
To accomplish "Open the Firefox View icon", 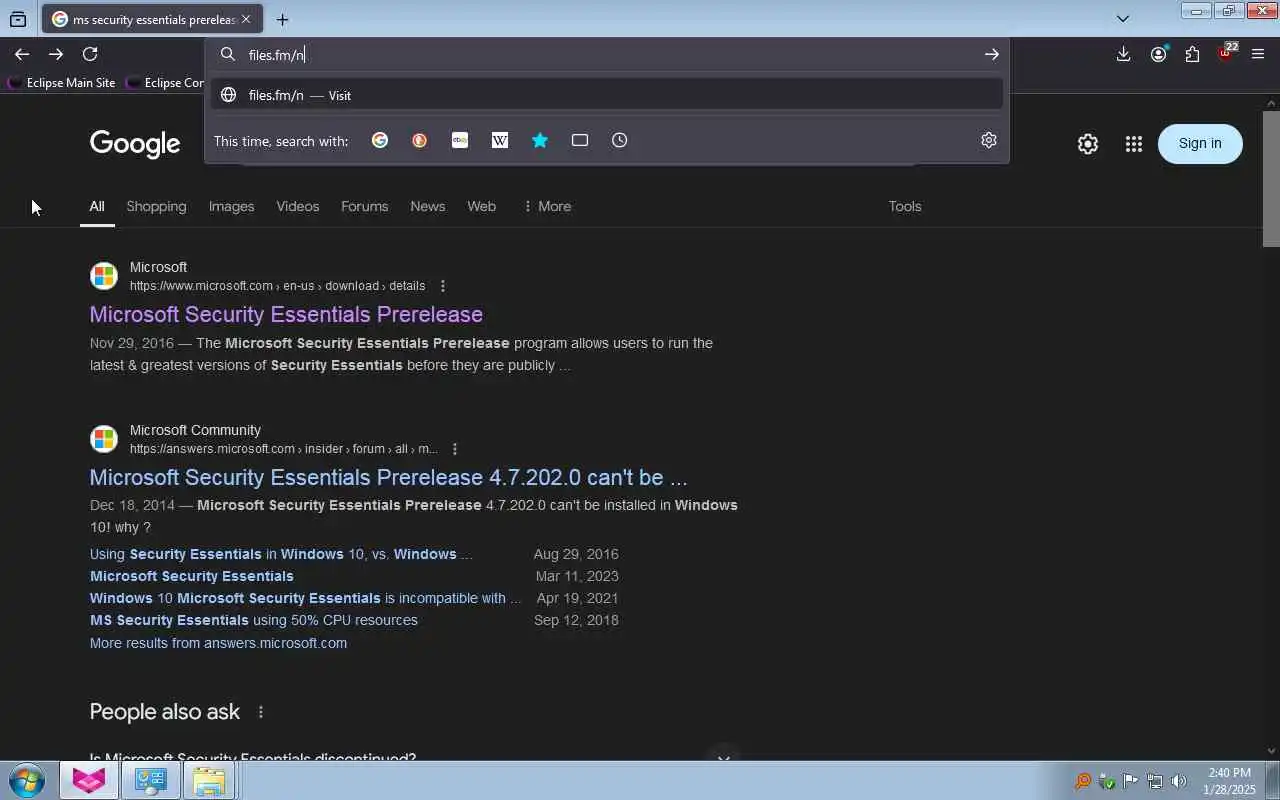I will click(x=18, y=19).
